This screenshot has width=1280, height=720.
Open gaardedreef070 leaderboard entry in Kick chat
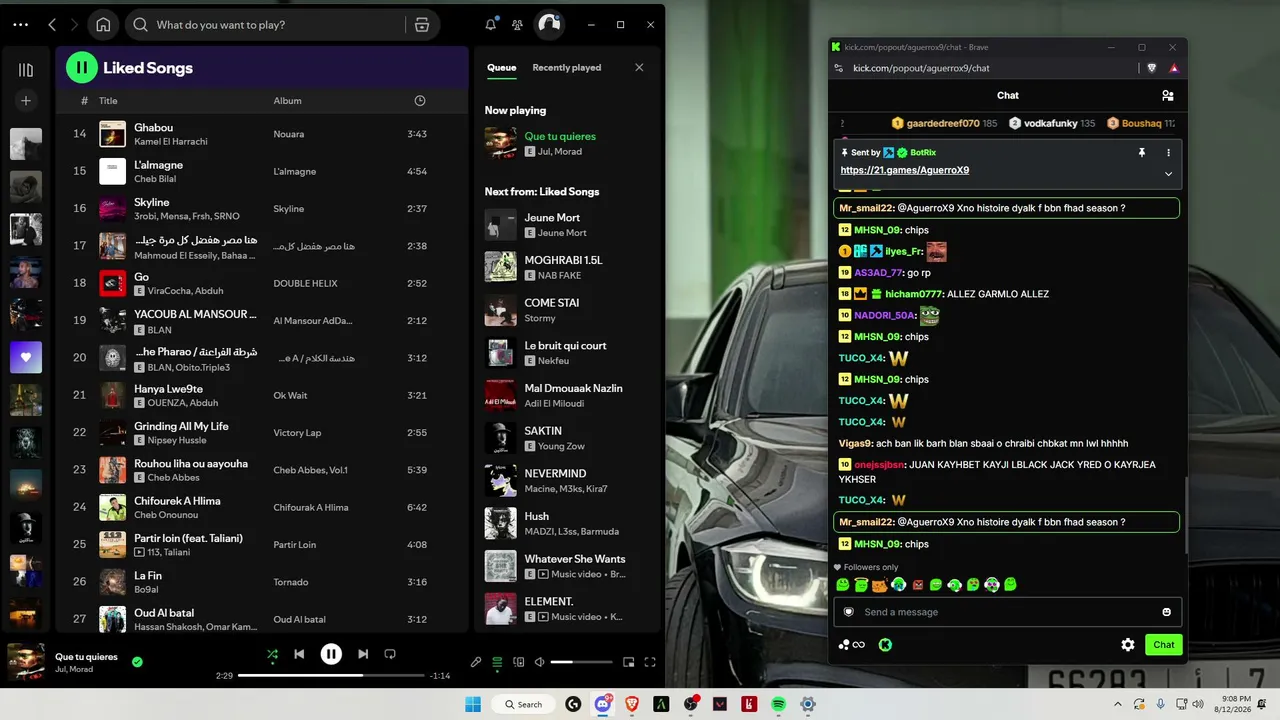point(944,123)
